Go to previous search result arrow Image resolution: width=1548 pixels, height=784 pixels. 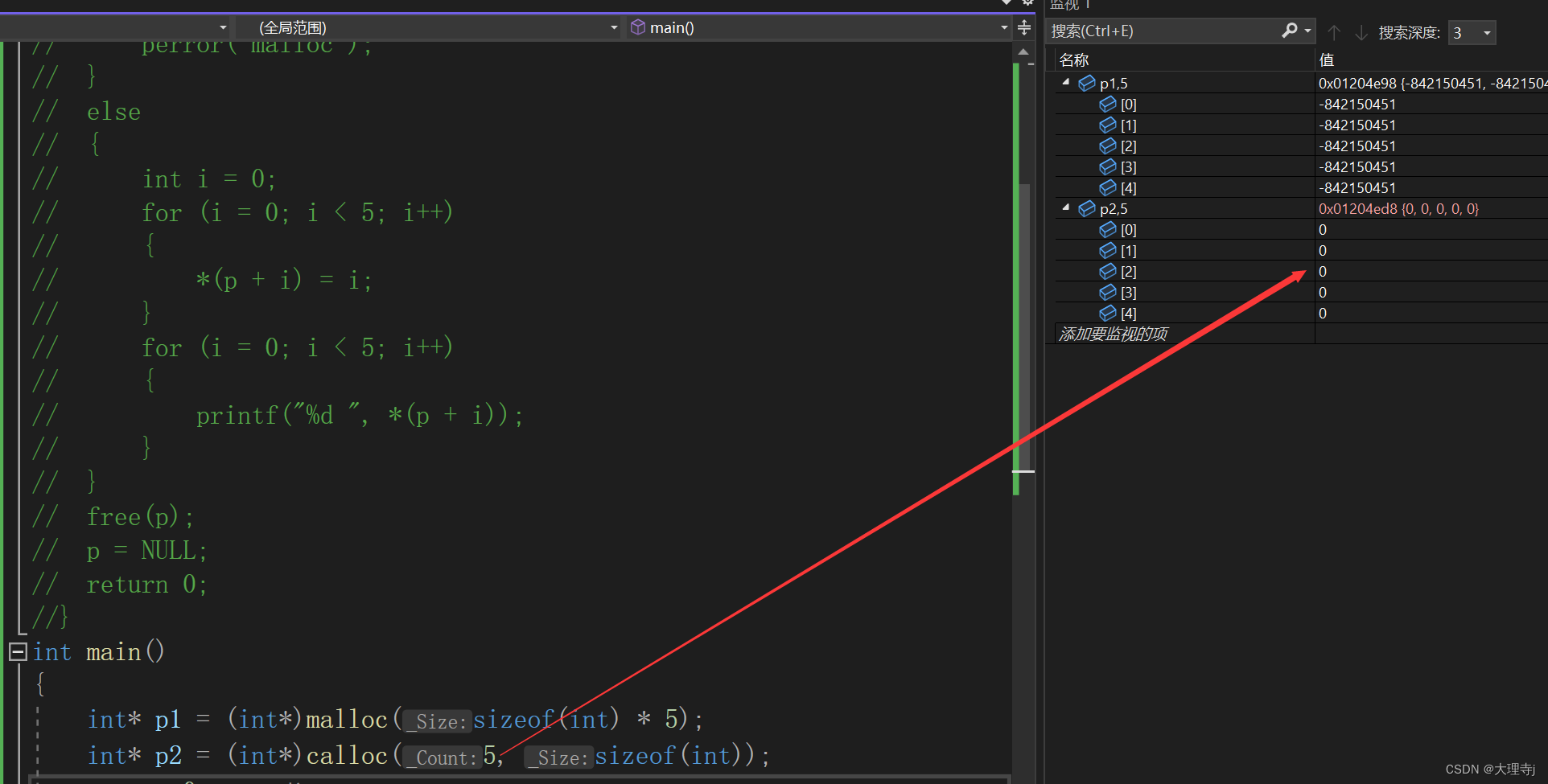click(1334, 32)
